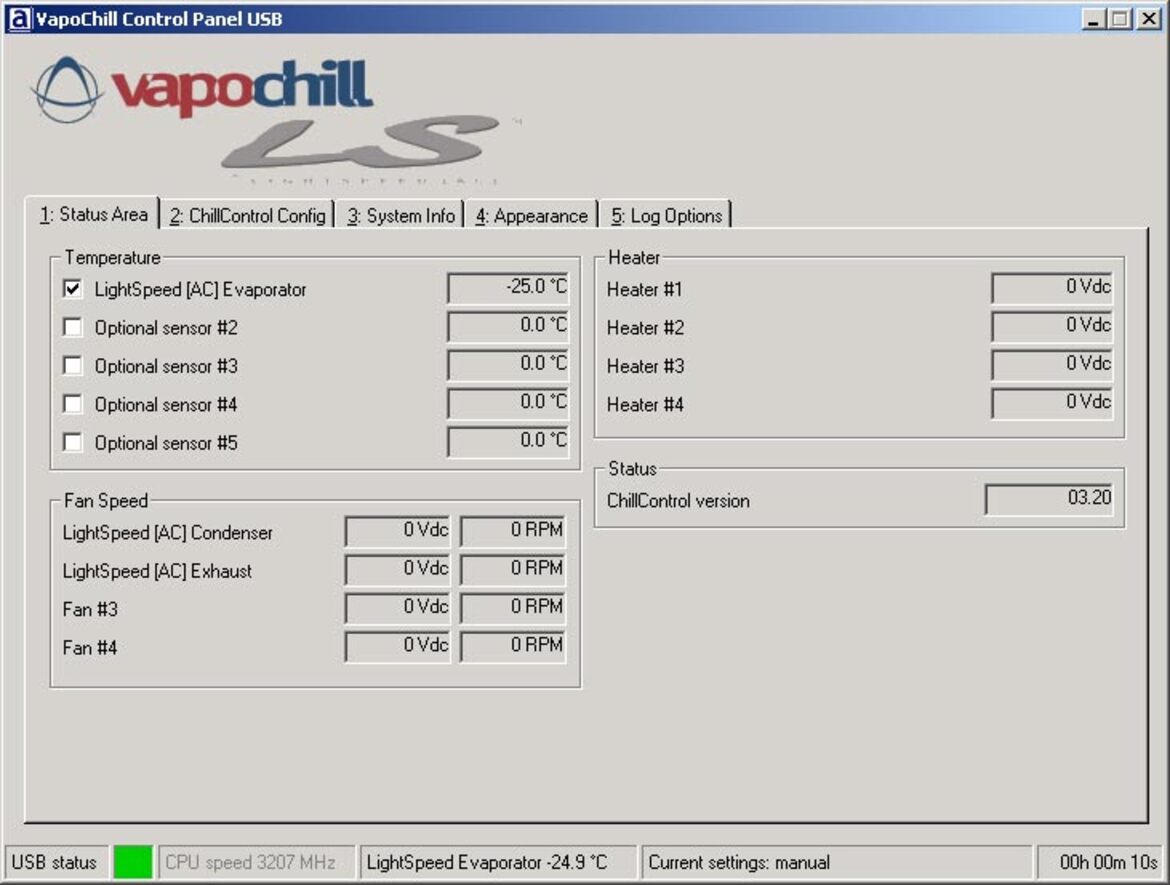Click the 'LightSpeed [AC] Evaporator' label
This screenshot has height=885, width=1170.
(201, 290)
